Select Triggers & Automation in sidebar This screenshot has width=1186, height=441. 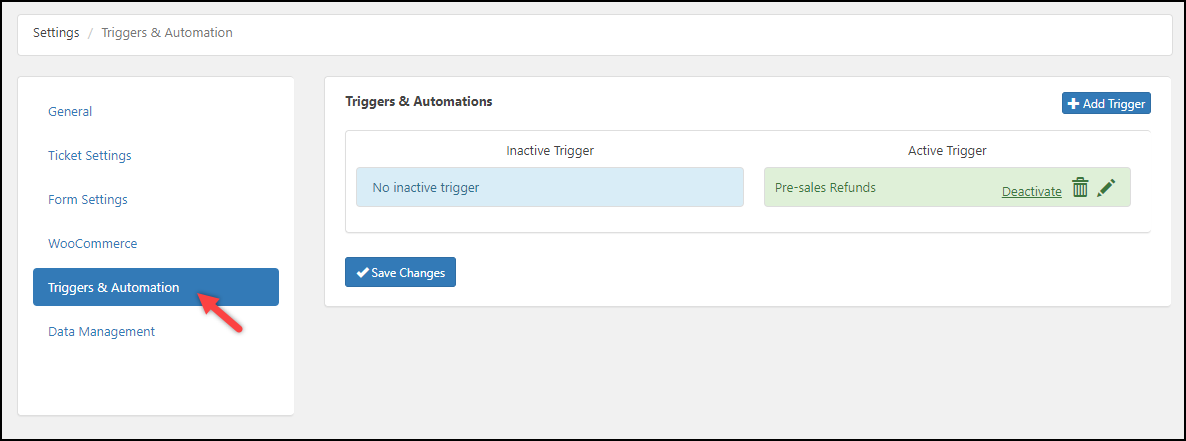coord(114,288)
